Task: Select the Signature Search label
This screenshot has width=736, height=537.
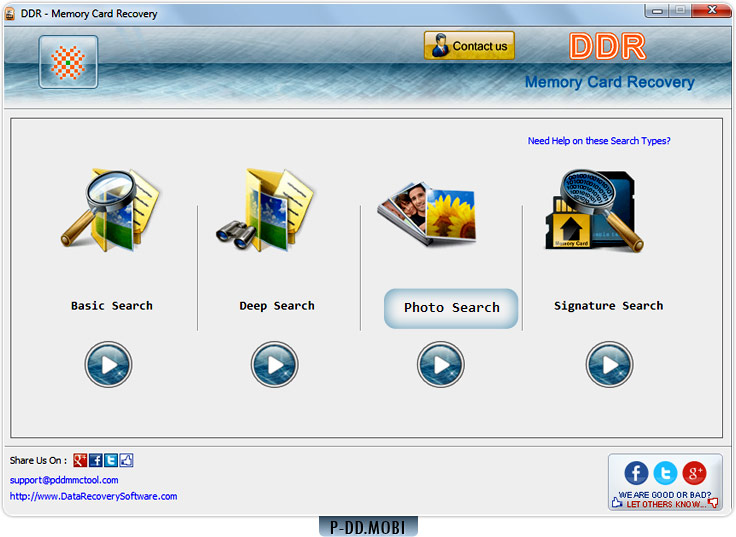Action: 608,306
